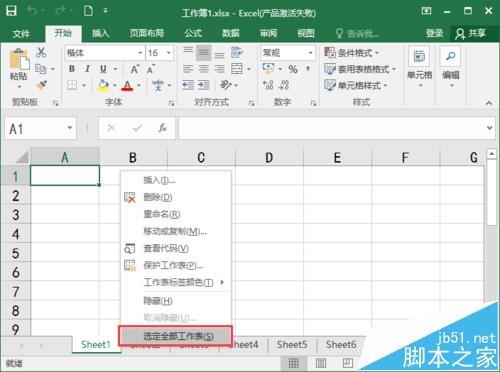
Task: Click the Insert Function fx button
Action: 162,128
